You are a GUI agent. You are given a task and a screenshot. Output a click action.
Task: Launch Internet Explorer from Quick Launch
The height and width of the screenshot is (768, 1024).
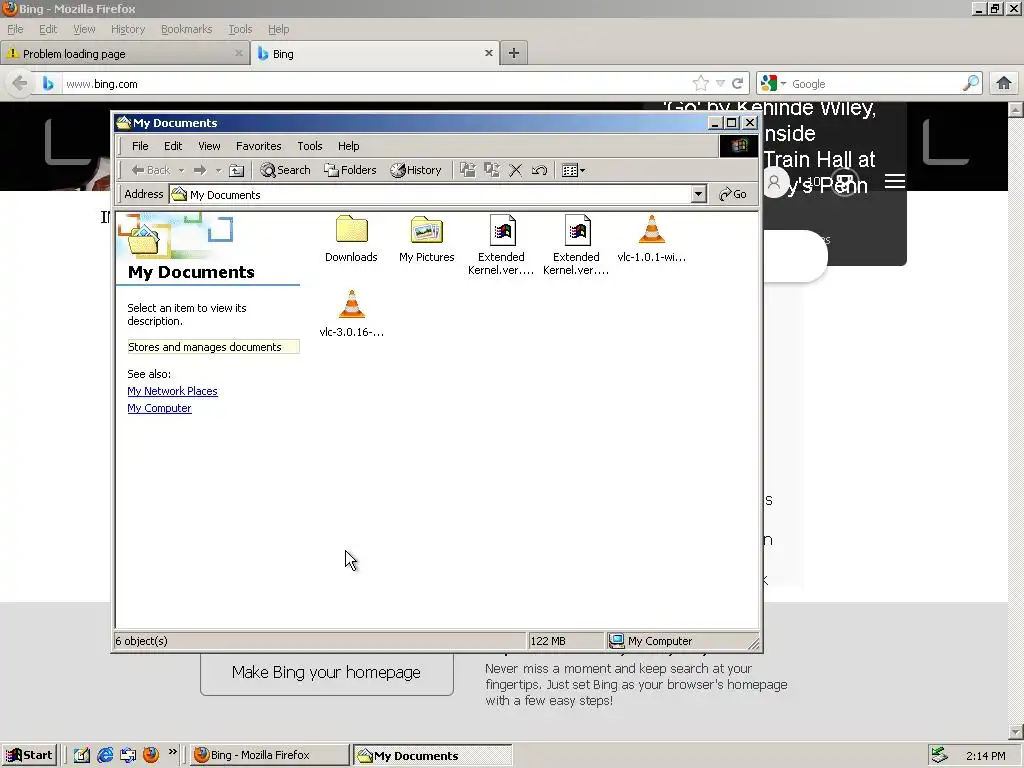pos(104,755)
